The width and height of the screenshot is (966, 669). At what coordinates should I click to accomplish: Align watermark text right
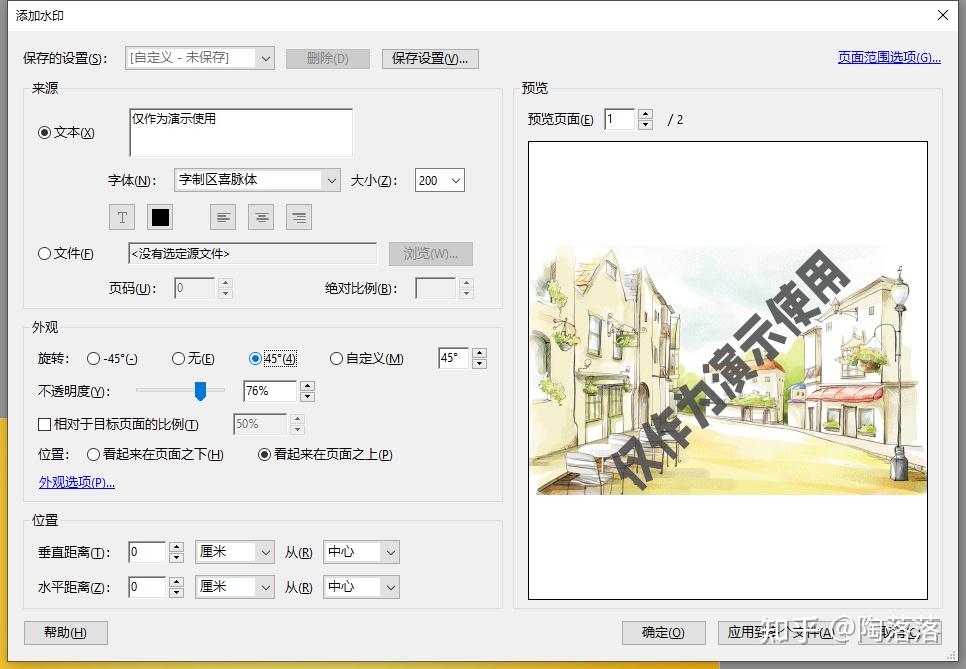[x=299, y=217]
